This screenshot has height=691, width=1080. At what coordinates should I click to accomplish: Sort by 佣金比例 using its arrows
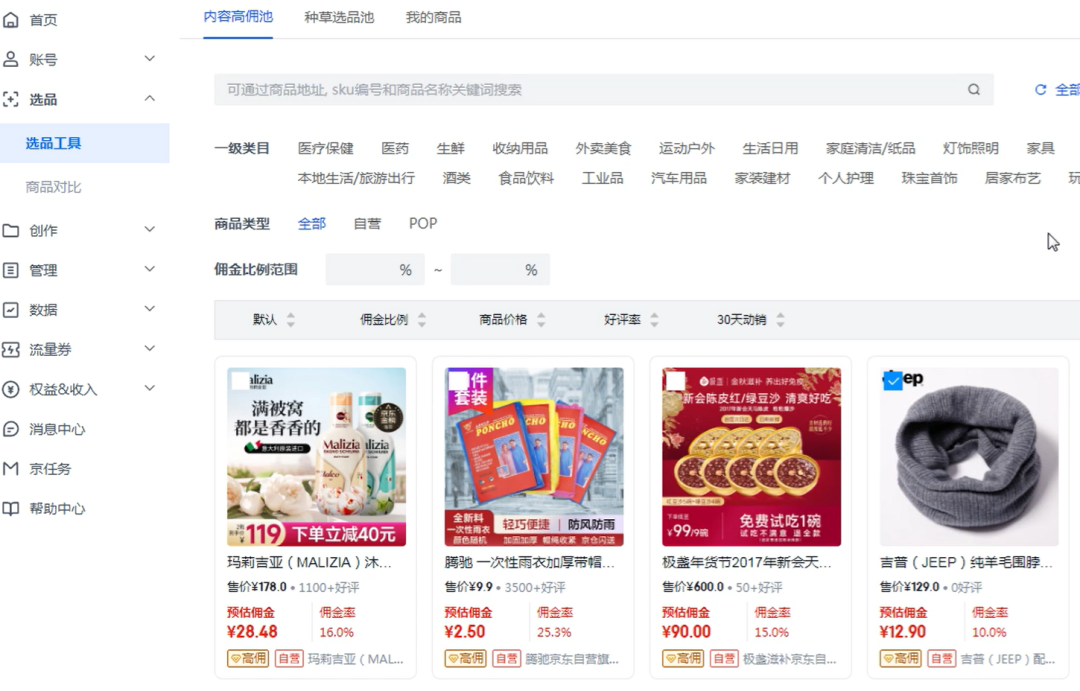[422, 320]
